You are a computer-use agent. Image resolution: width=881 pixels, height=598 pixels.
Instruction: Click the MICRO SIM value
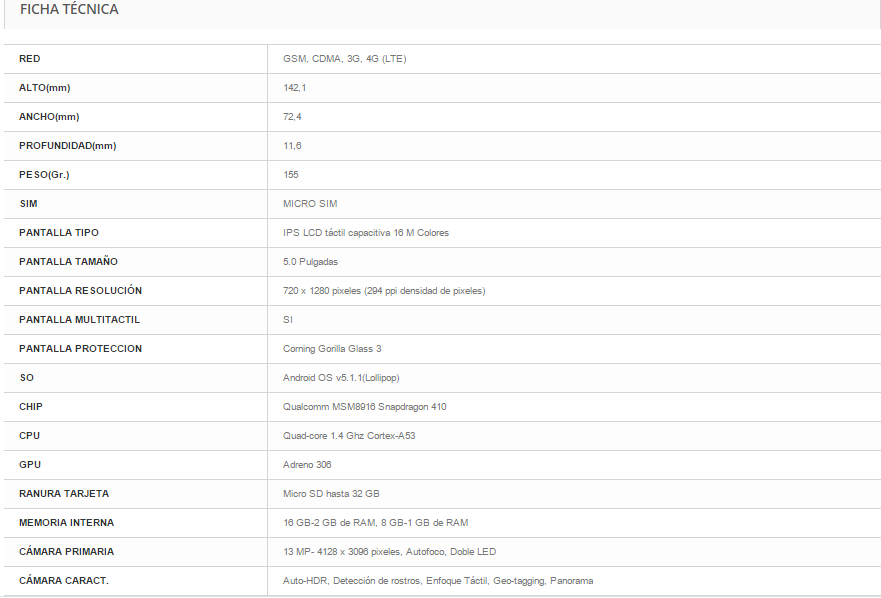[x=310, y=204]
